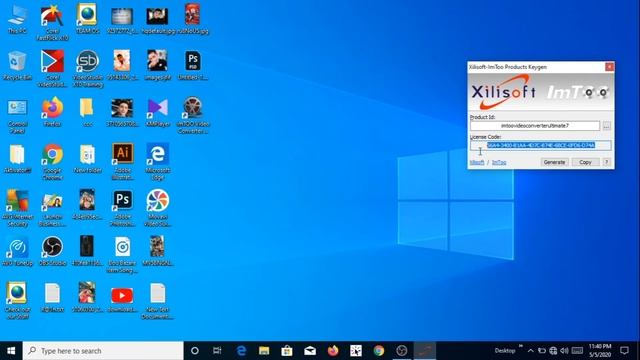Open the Desktop toolbar on taskbar
The image size is (640, 360).
pos(505,351)
